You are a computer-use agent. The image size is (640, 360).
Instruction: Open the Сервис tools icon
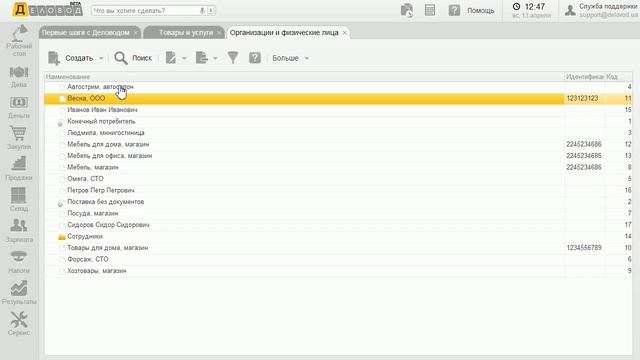click(19, 320)
